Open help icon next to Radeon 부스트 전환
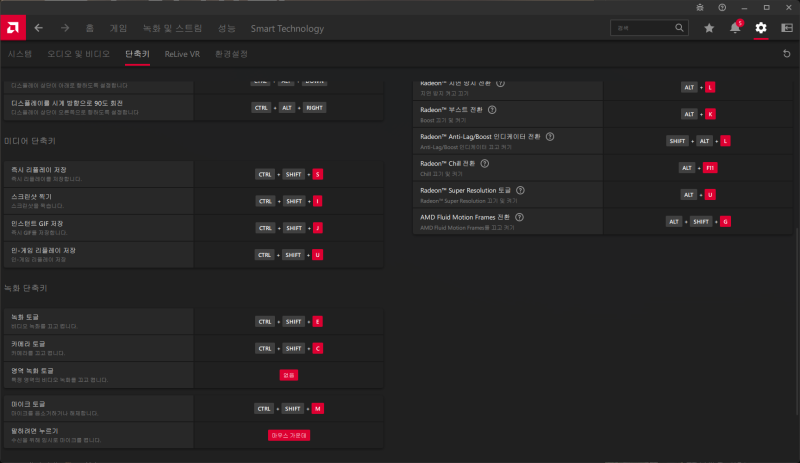Image resolution: width=800 pixels, height=463 pixels. pyautogui.click(x=492, y=110)
